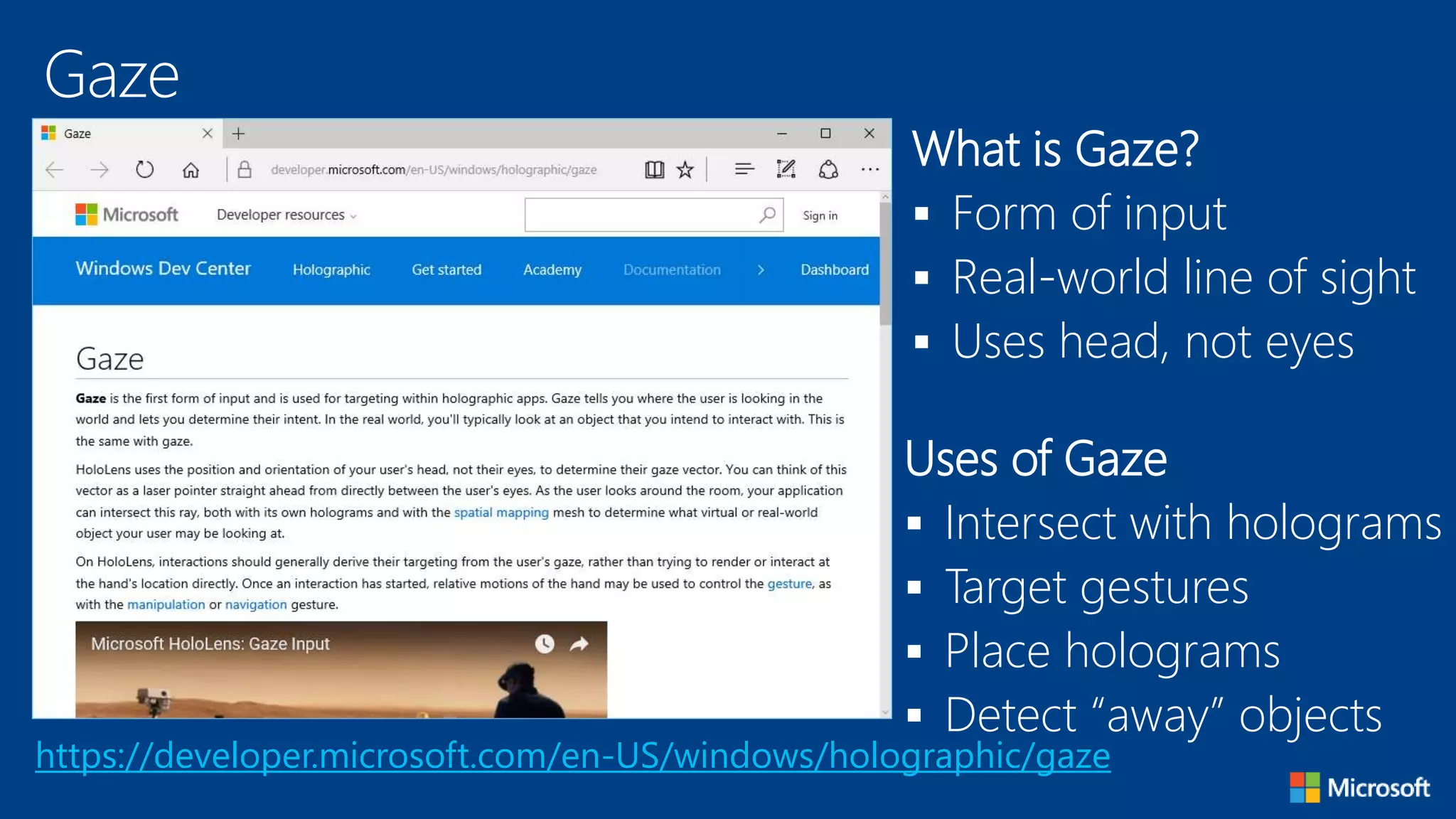Click the bullet 'Intersect with holograms'

tap(1193, 523)
